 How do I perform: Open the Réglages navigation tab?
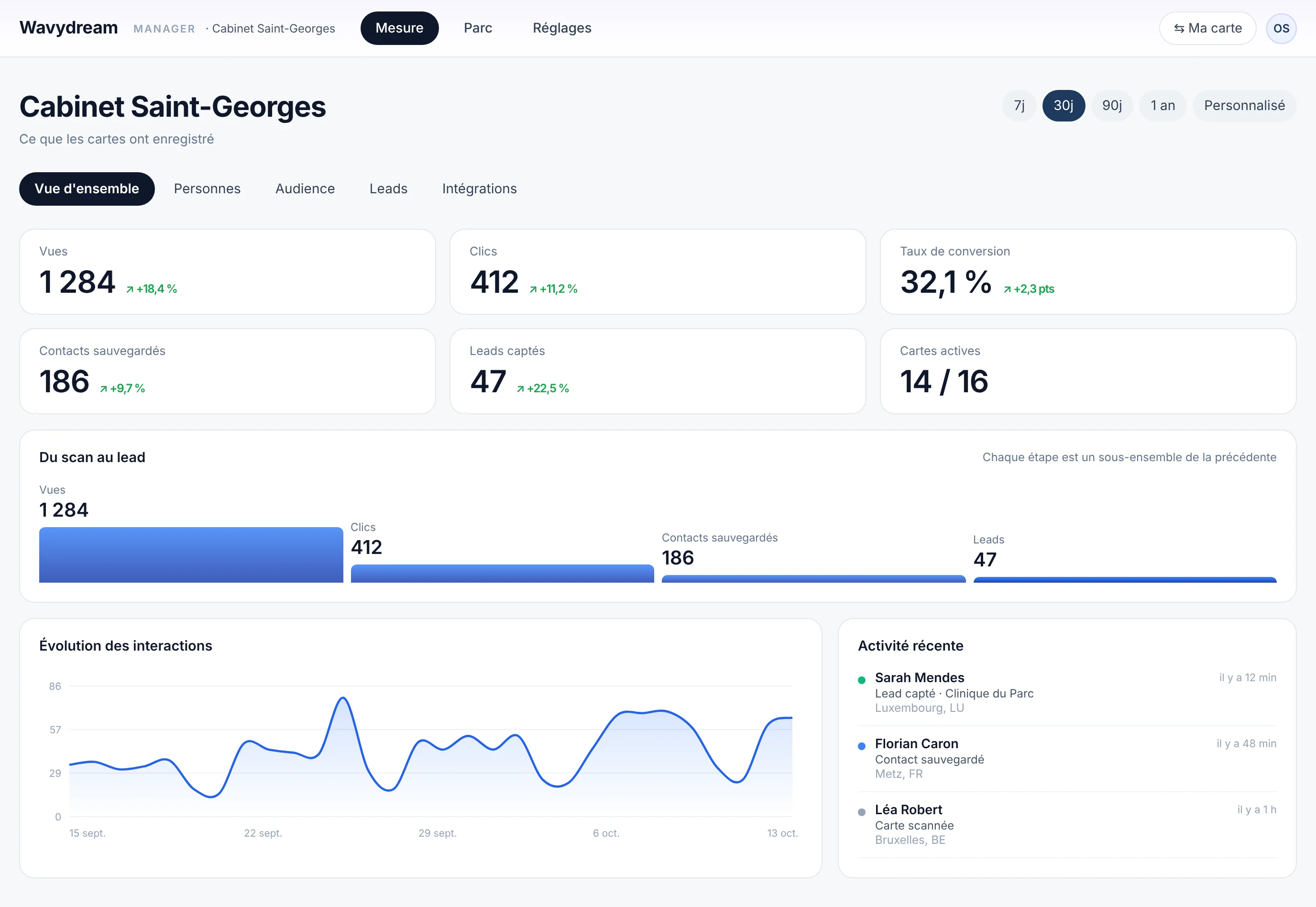tap(562, 28)
